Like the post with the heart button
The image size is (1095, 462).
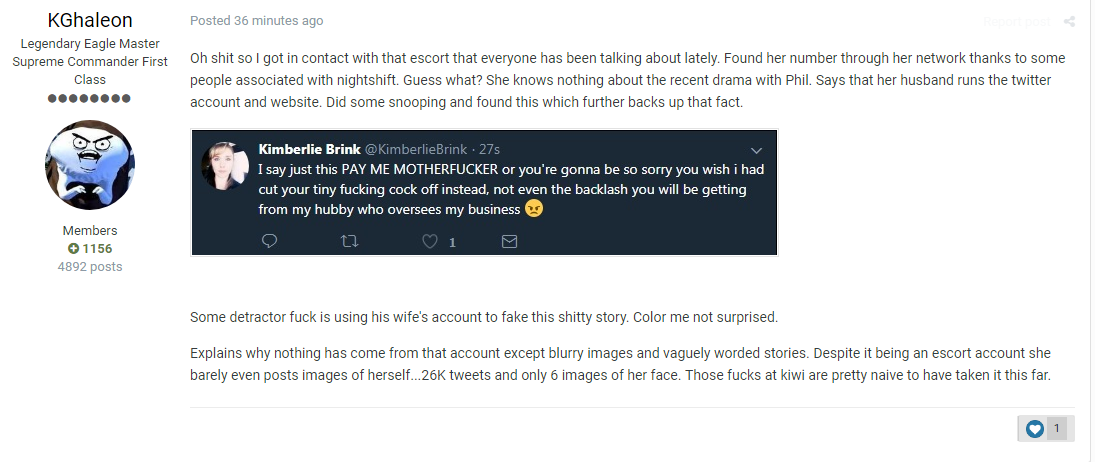point(1035,429)
